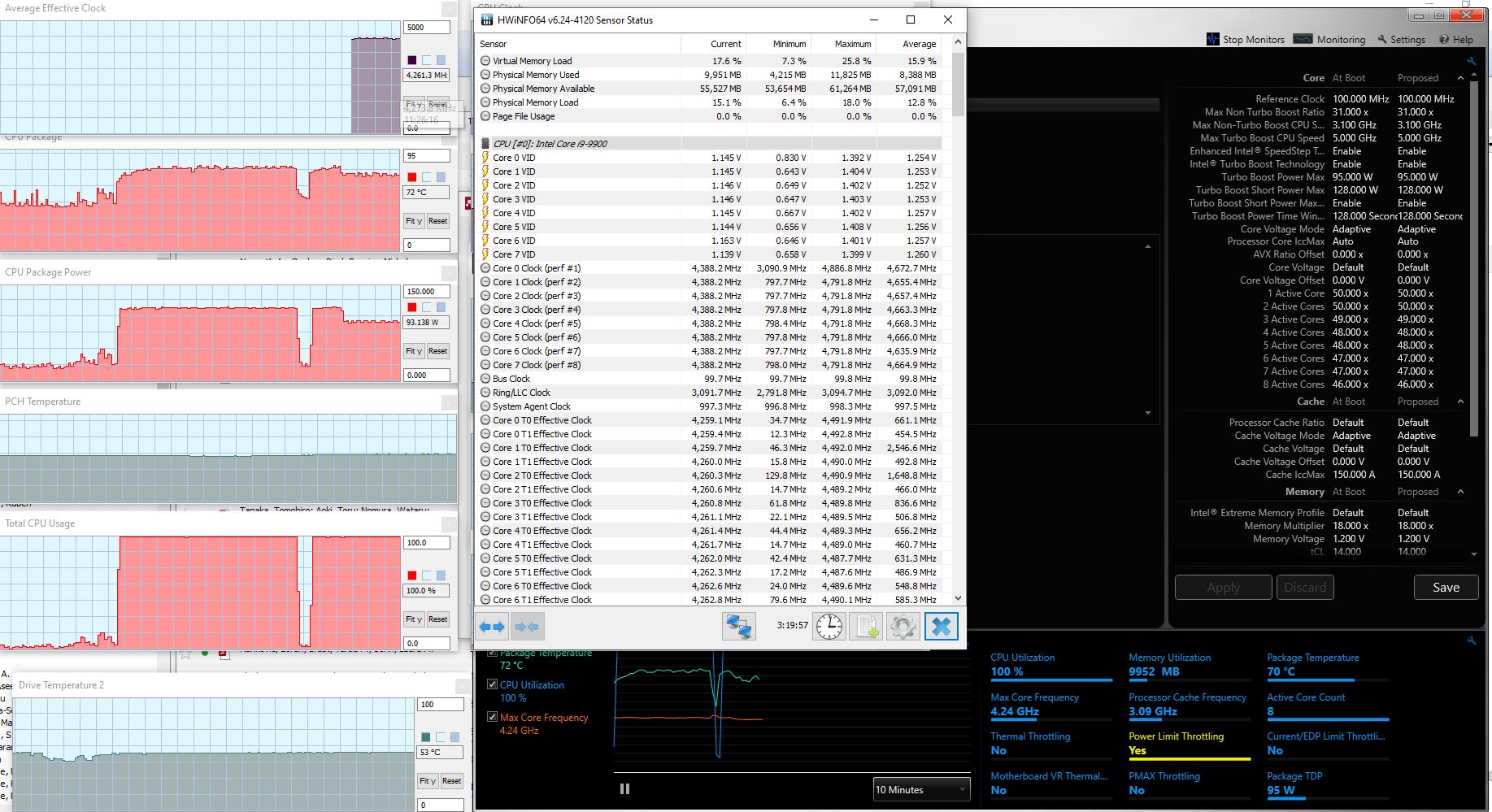Click the Sensor column header

578,44
